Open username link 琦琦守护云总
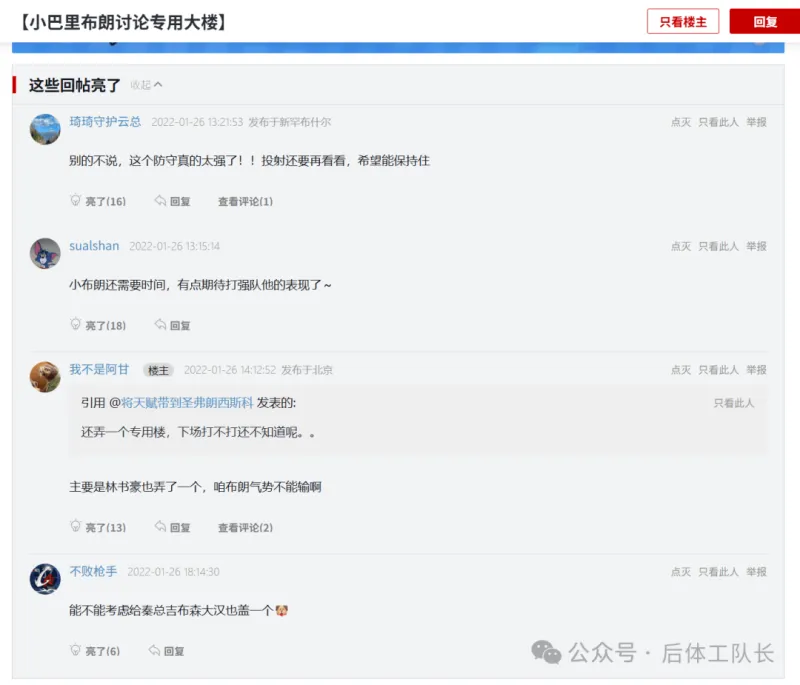Screen dimensions: 800x685 (105, 122)
